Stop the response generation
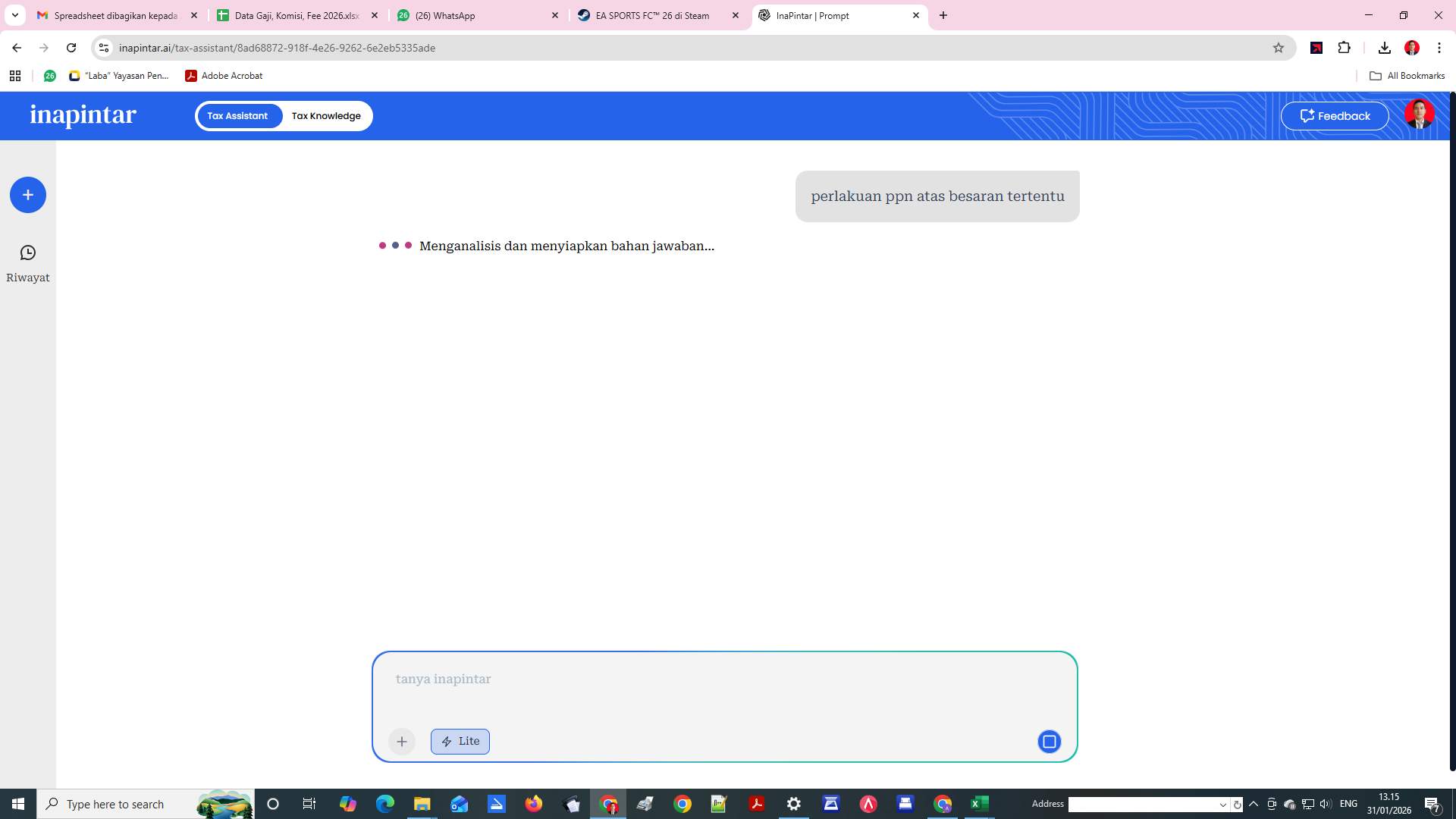1456x819 pixels. click(x=1049, y=741)
